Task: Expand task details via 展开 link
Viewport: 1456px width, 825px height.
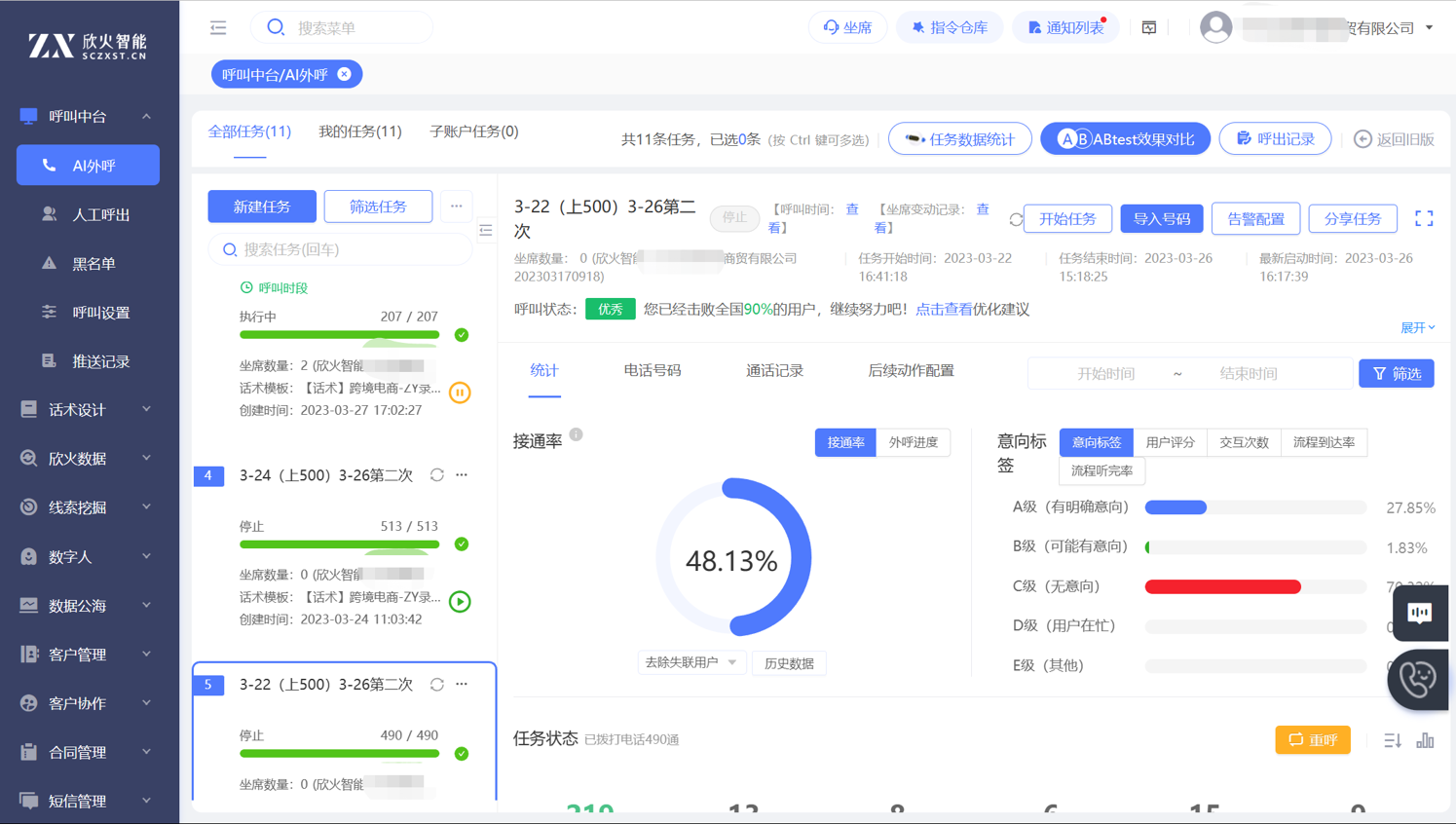Action: (x=1417, y=328)
